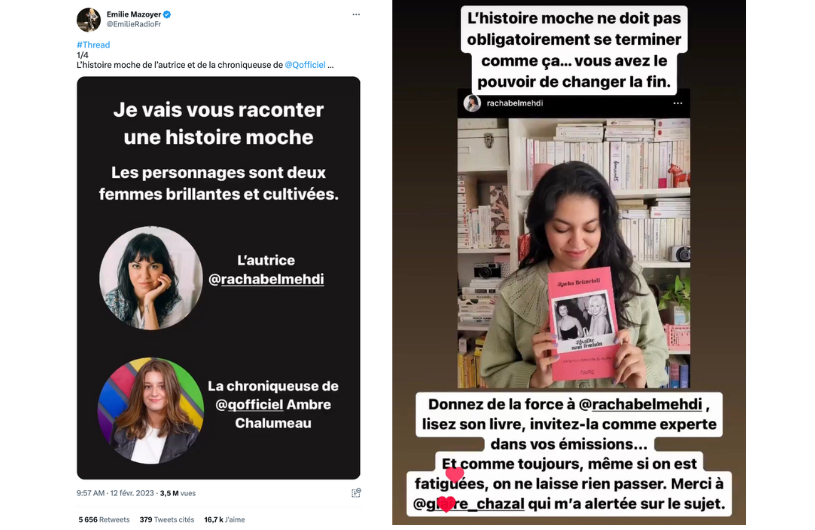
Task: Click the blue verified badge next to Emilie Mazoyer
Action: point(167,15)
